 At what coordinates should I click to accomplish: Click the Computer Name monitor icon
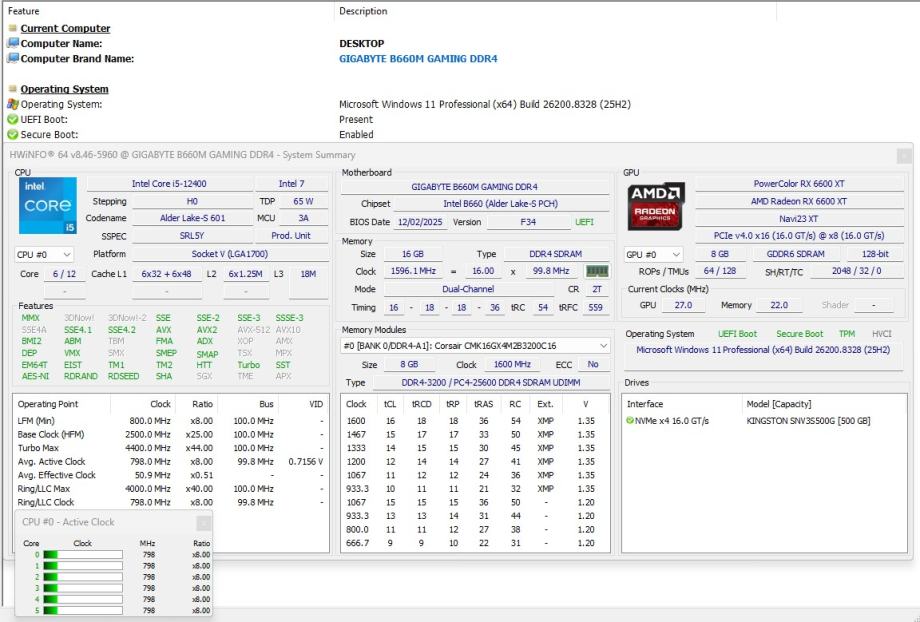pyautogui.click(x=13, y=43)
